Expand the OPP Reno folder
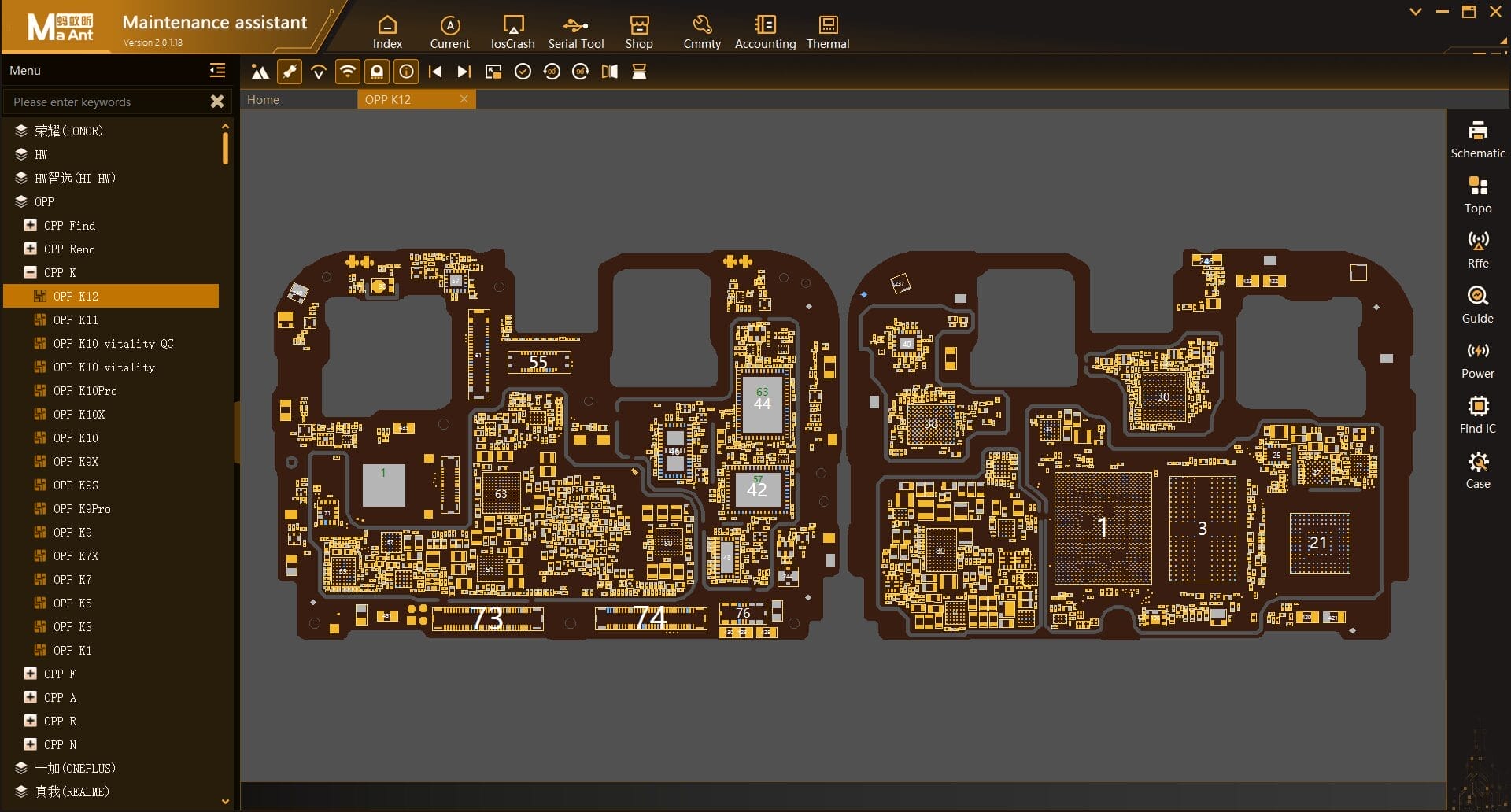 click(x=31, y=249)
